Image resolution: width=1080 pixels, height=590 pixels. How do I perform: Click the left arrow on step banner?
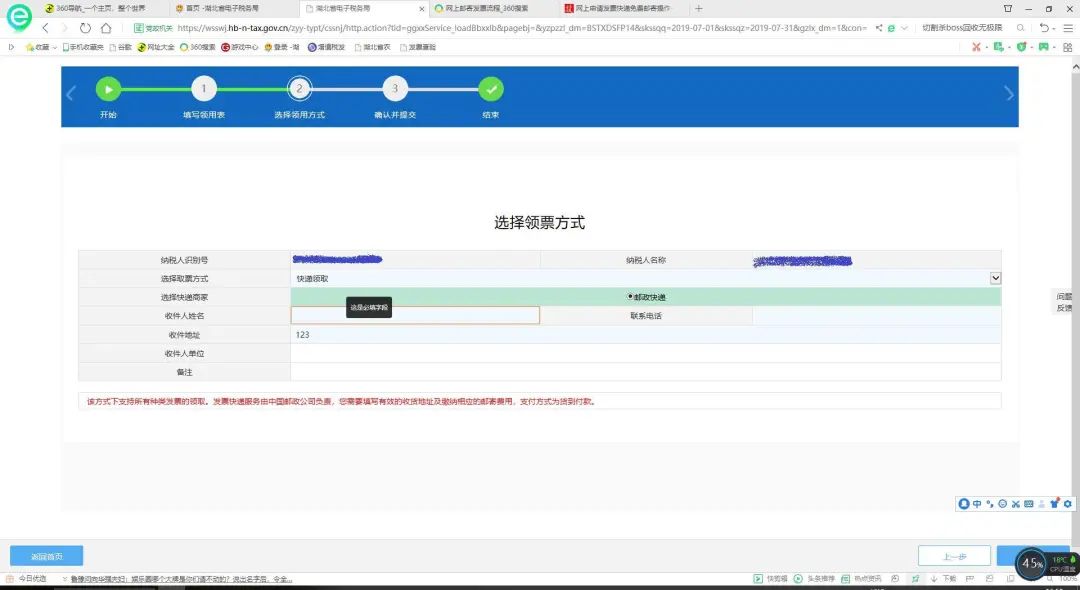coord(71,94)
